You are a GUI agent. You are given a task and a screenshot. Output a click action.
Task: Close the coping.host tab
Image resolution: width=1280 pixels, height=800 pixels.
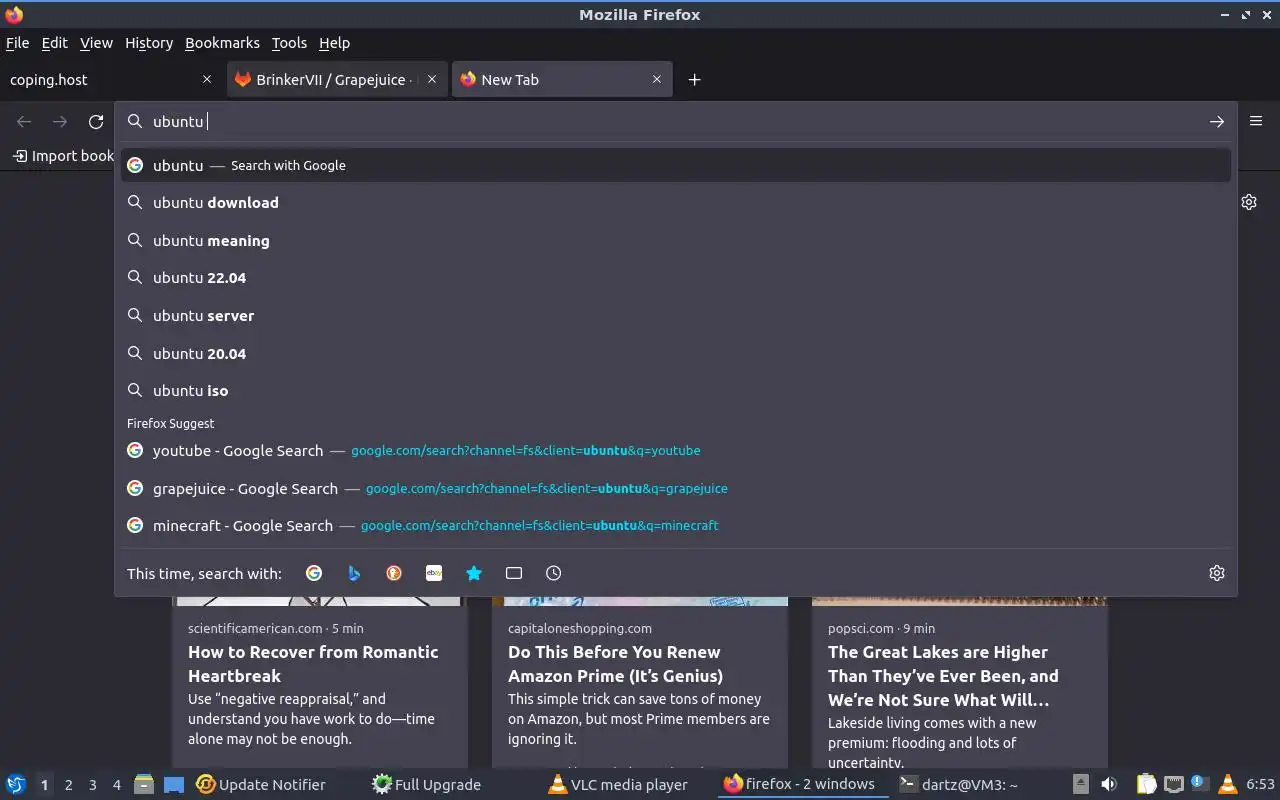(207, 79)
